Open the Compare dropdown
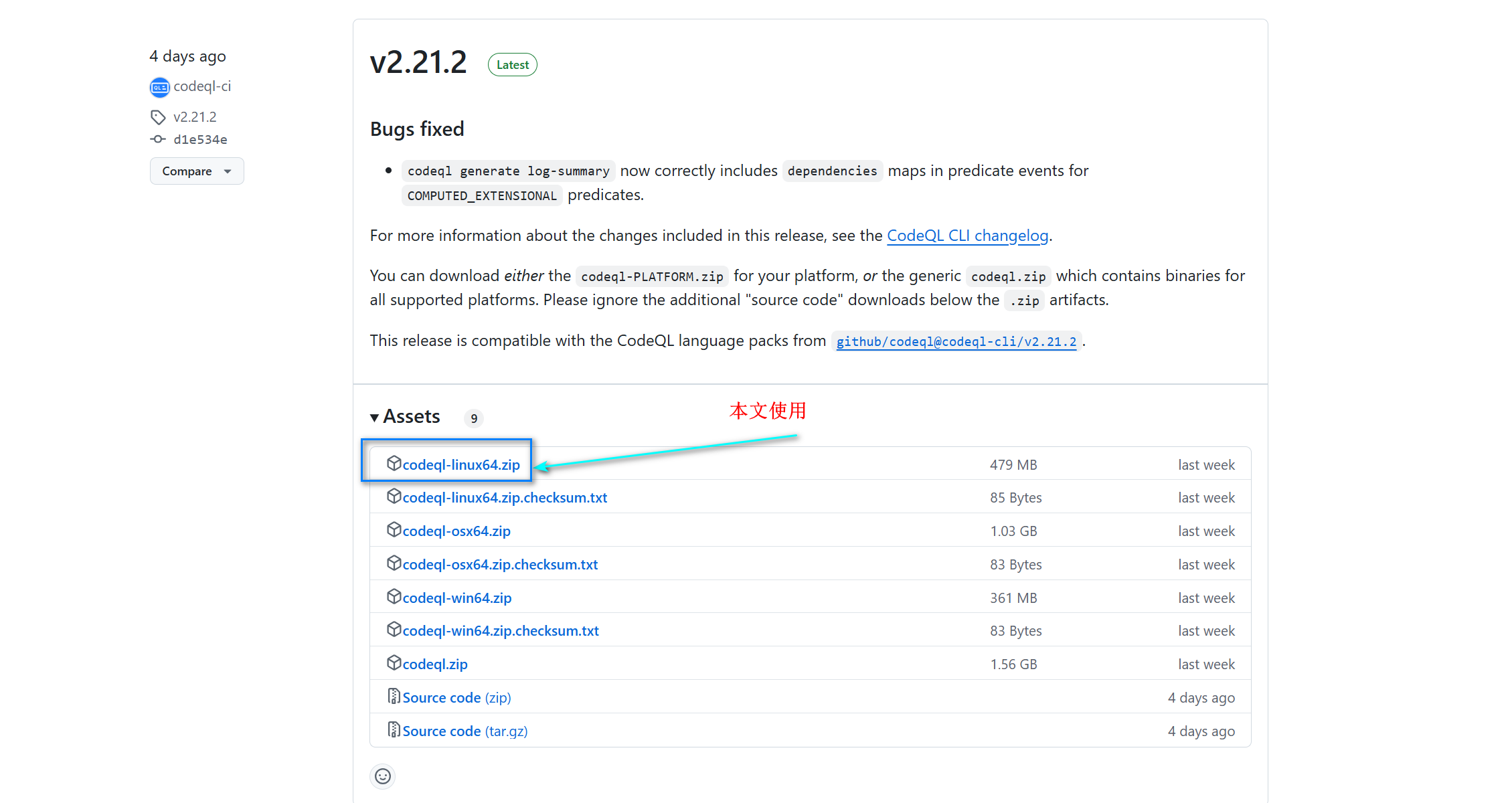The image size is (1512, 803). (197, 171)
